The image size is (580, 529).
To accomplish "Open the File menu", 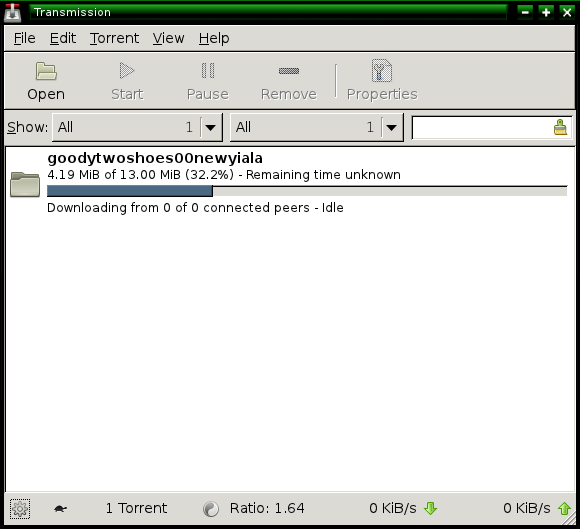I will point(24,38).
